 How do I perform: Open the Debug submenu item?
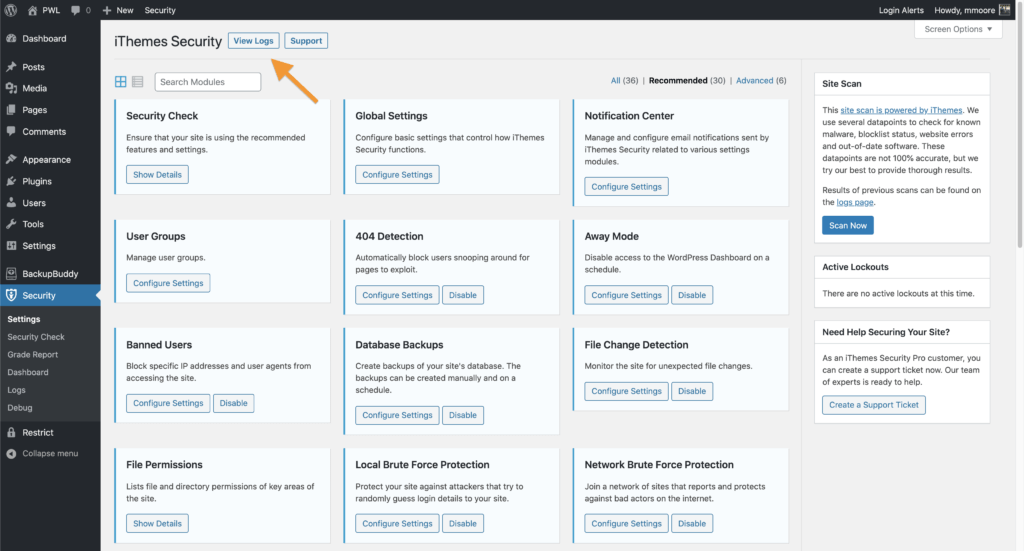(x=20, y=407)
